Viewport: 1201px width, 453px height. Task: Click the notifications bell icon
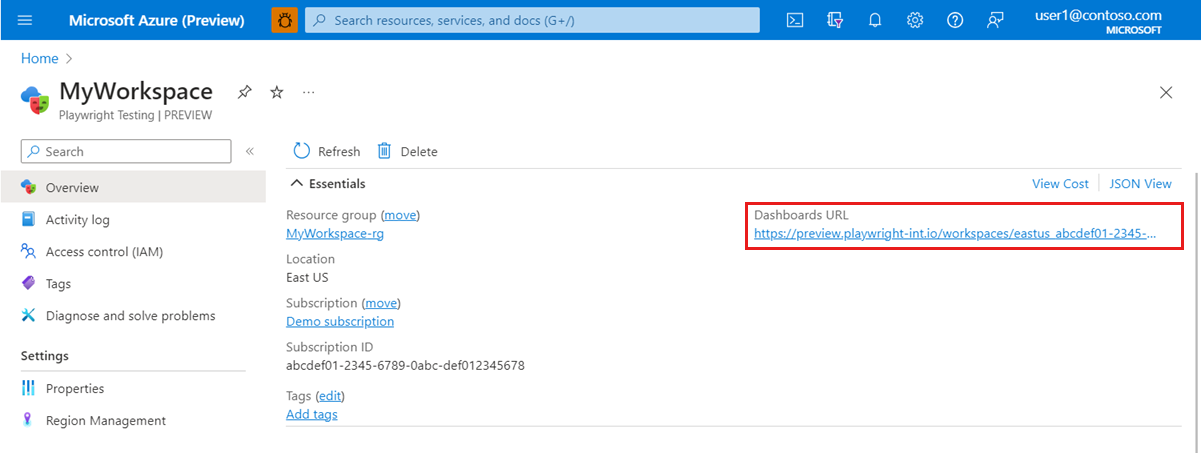(875, 20)
